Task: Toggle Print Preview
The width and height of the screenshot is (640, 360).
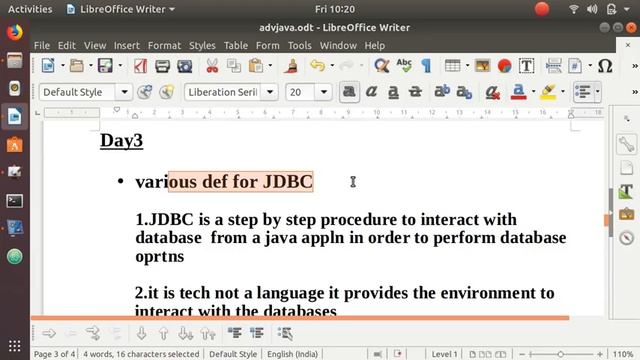Action: click(x=184, y=65)
